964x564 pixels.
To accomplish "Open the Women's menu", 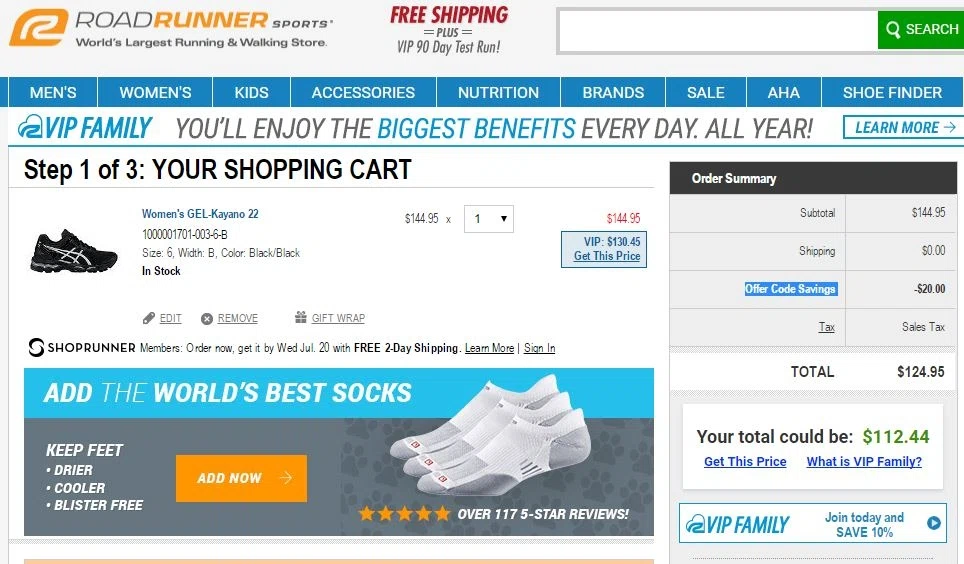I will pos(155,92).
